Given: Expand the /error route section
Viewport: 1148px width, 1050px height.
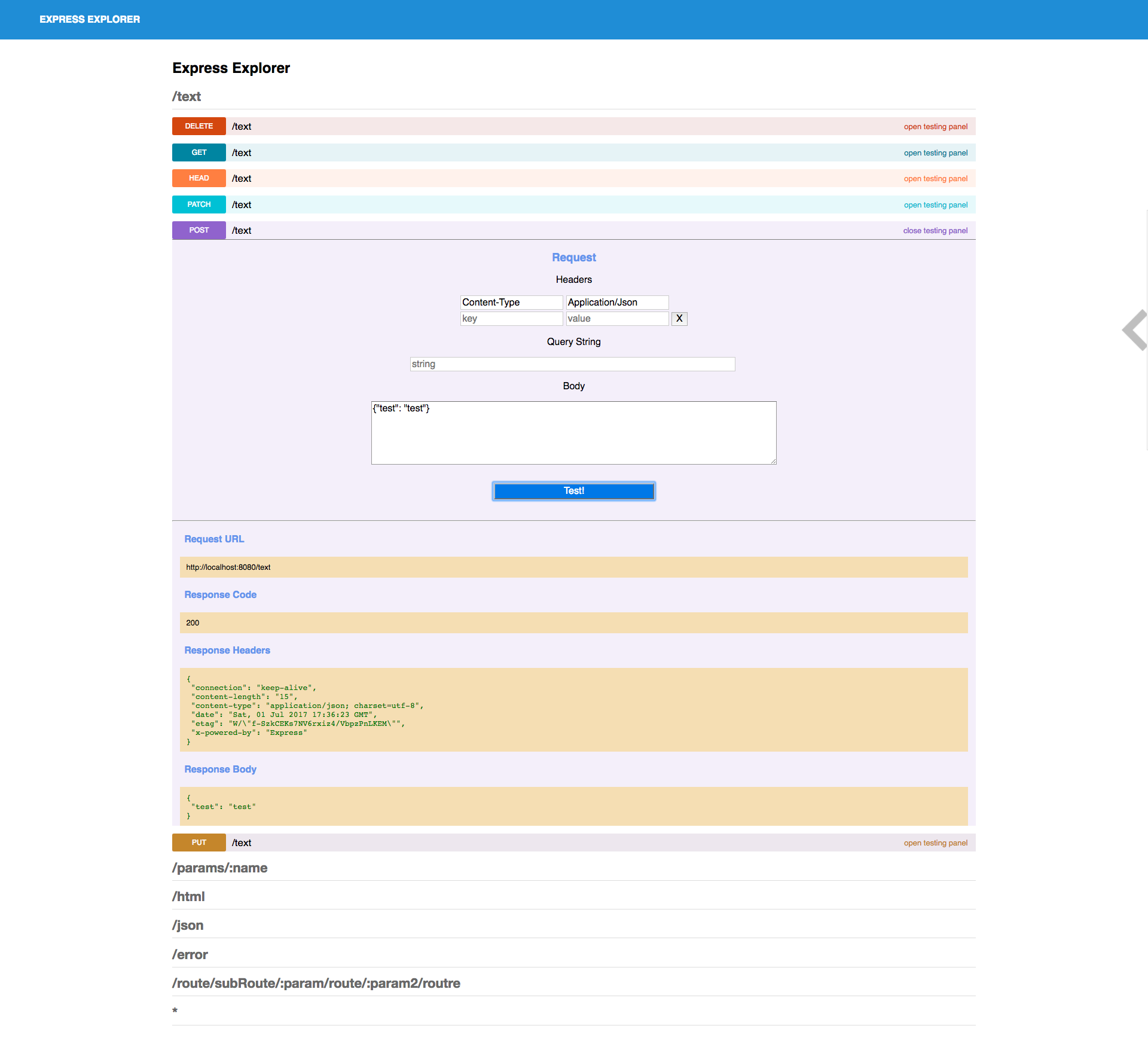Looking at the screenshot, I should coord(190,955).
